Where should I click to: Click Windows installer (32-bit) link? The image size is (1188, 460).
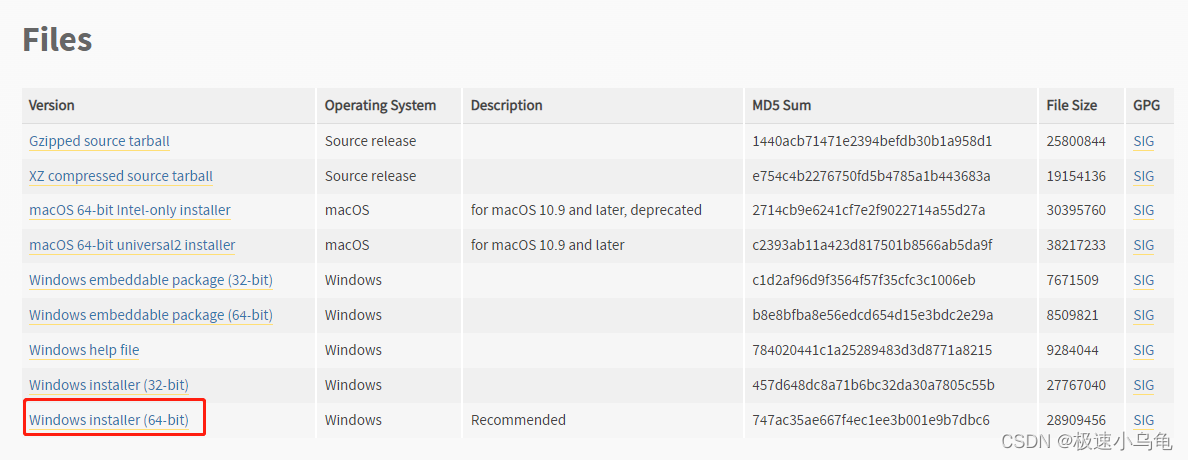point(108,385)
